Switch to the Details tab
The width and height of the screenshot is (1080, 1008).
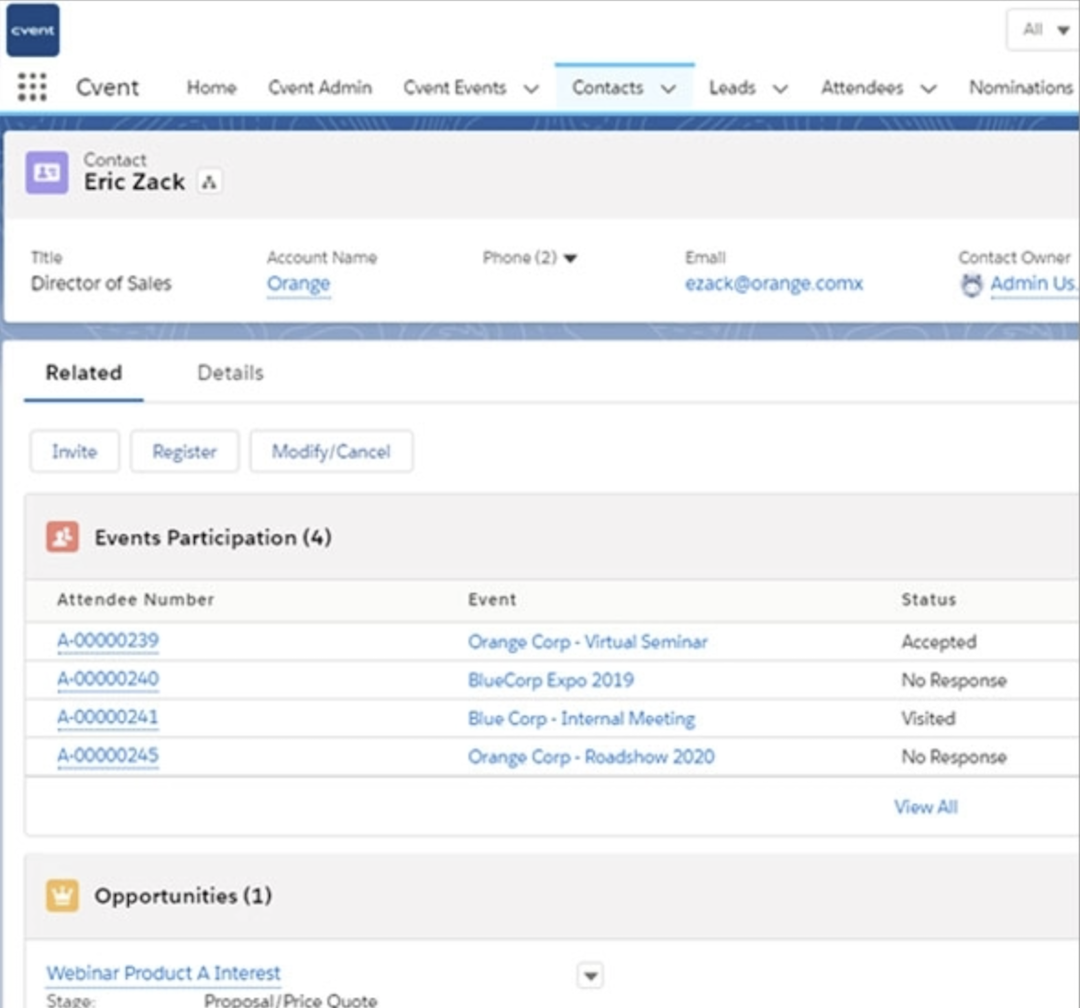click(230, 373)
